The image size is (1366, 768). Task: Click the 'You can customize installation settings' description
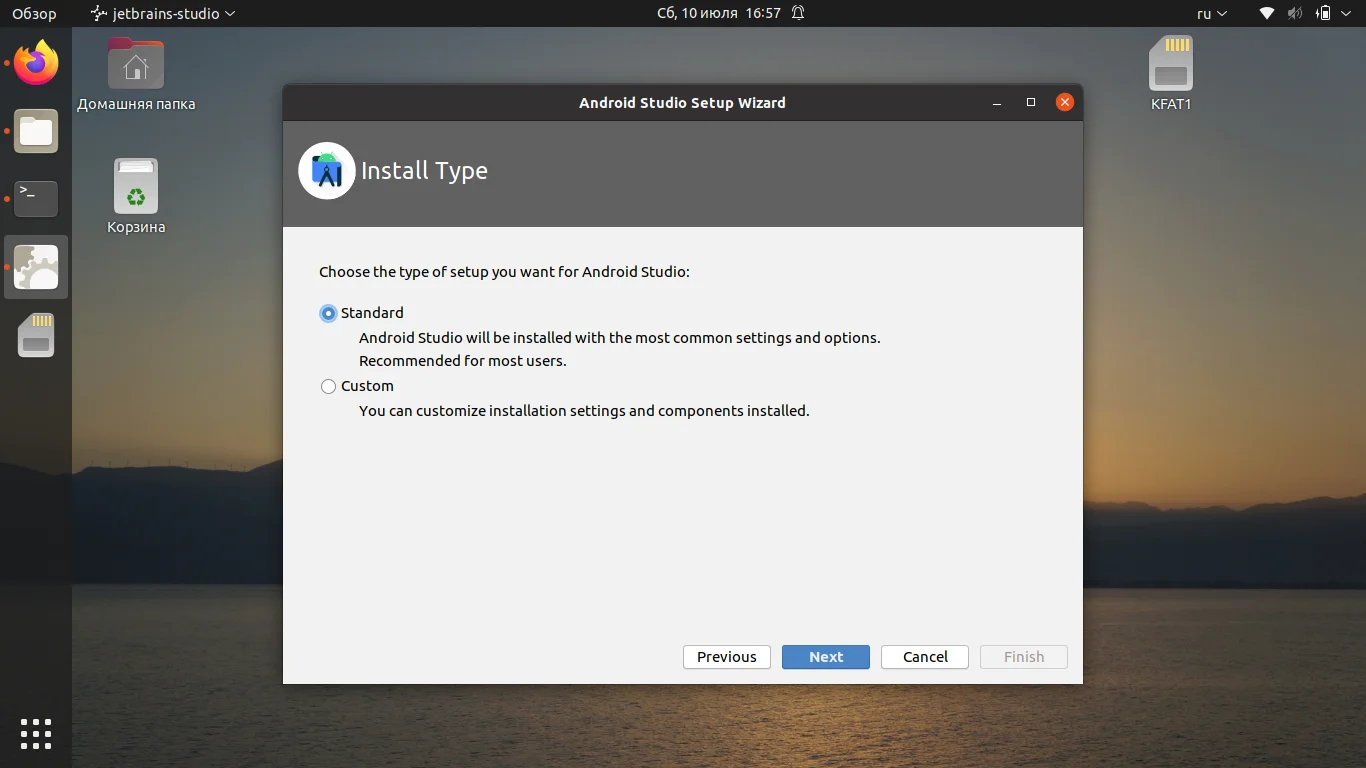(x=584, y=411)
